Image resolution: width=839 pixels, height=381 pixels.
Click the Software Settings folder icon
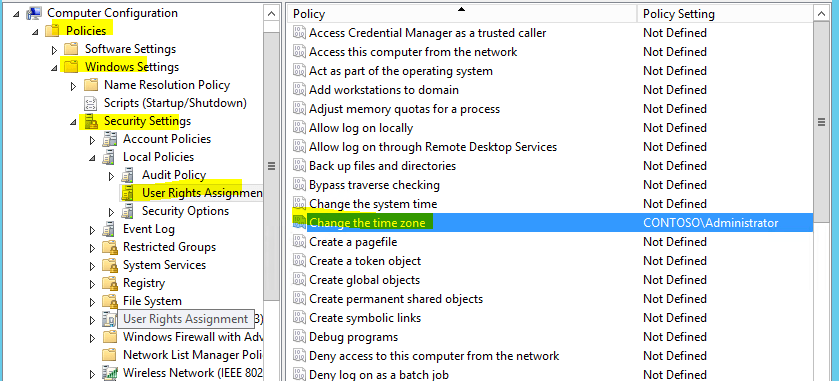tap(71, 49)
